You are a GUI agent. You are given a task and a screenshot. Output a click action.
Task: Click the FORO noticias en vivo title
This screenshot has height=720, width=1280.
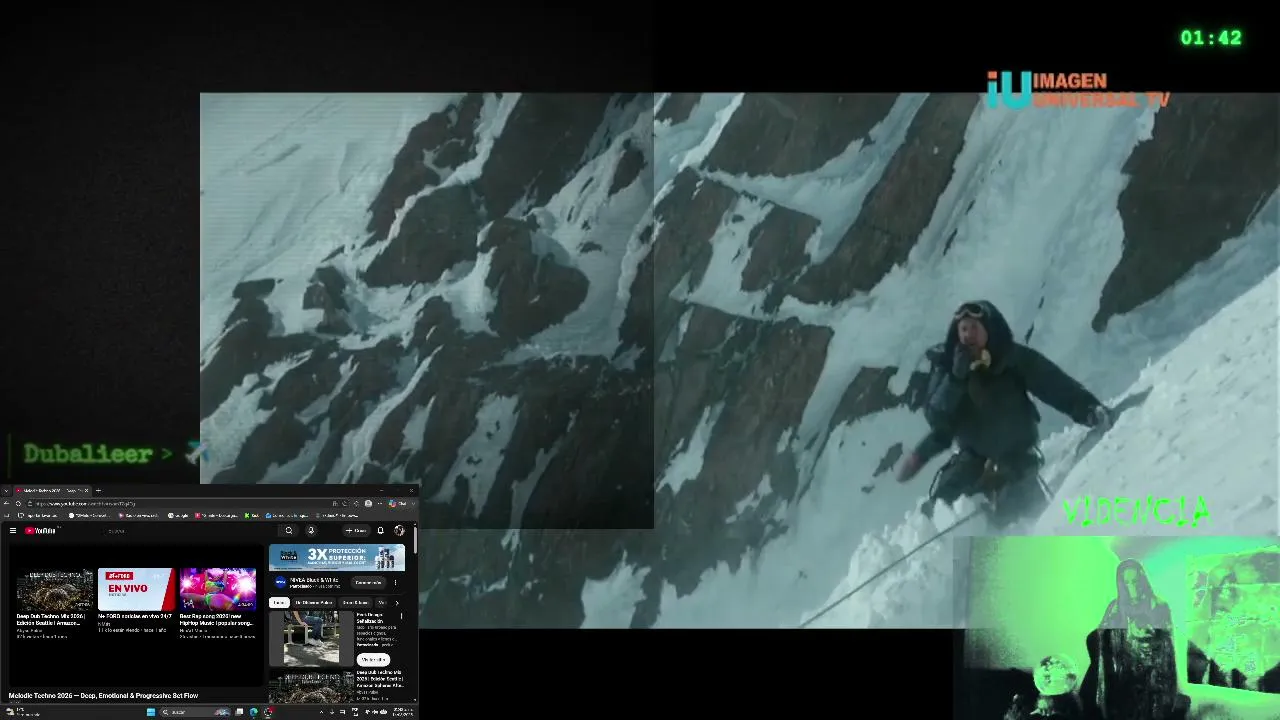[135, 616]
